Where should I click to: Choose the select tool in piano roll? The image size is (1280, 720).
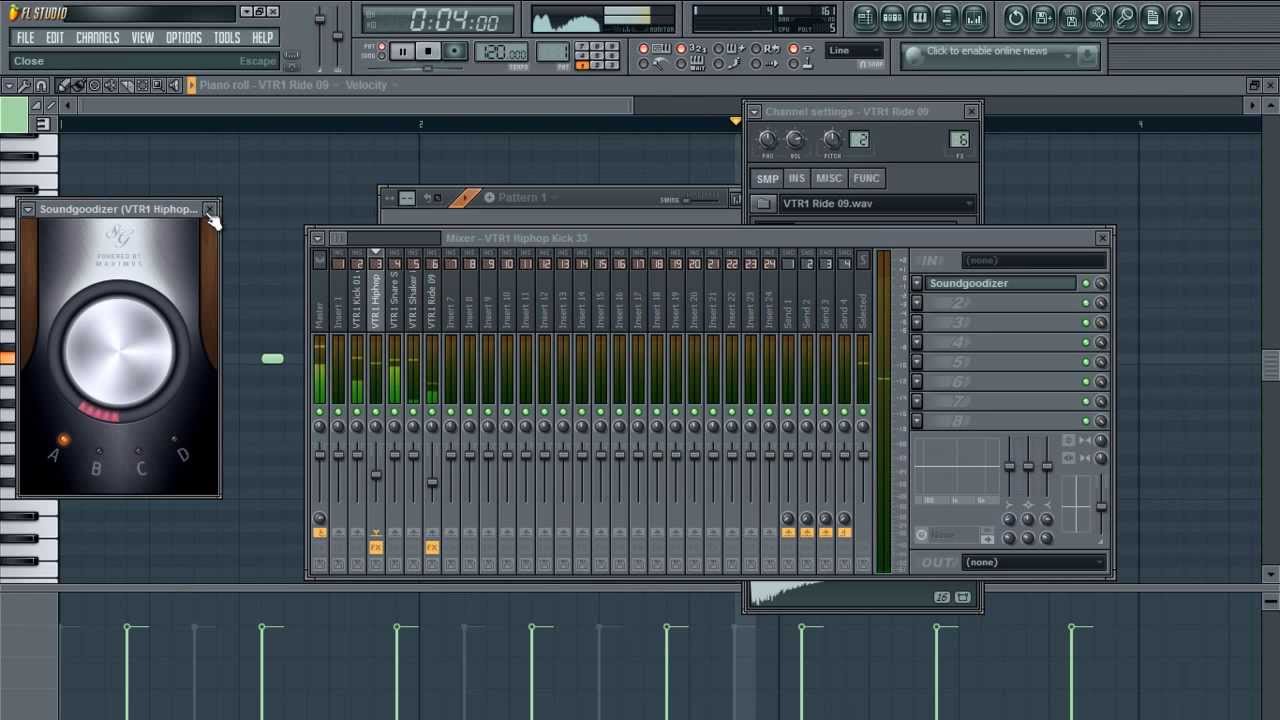[x=142, y=85]
